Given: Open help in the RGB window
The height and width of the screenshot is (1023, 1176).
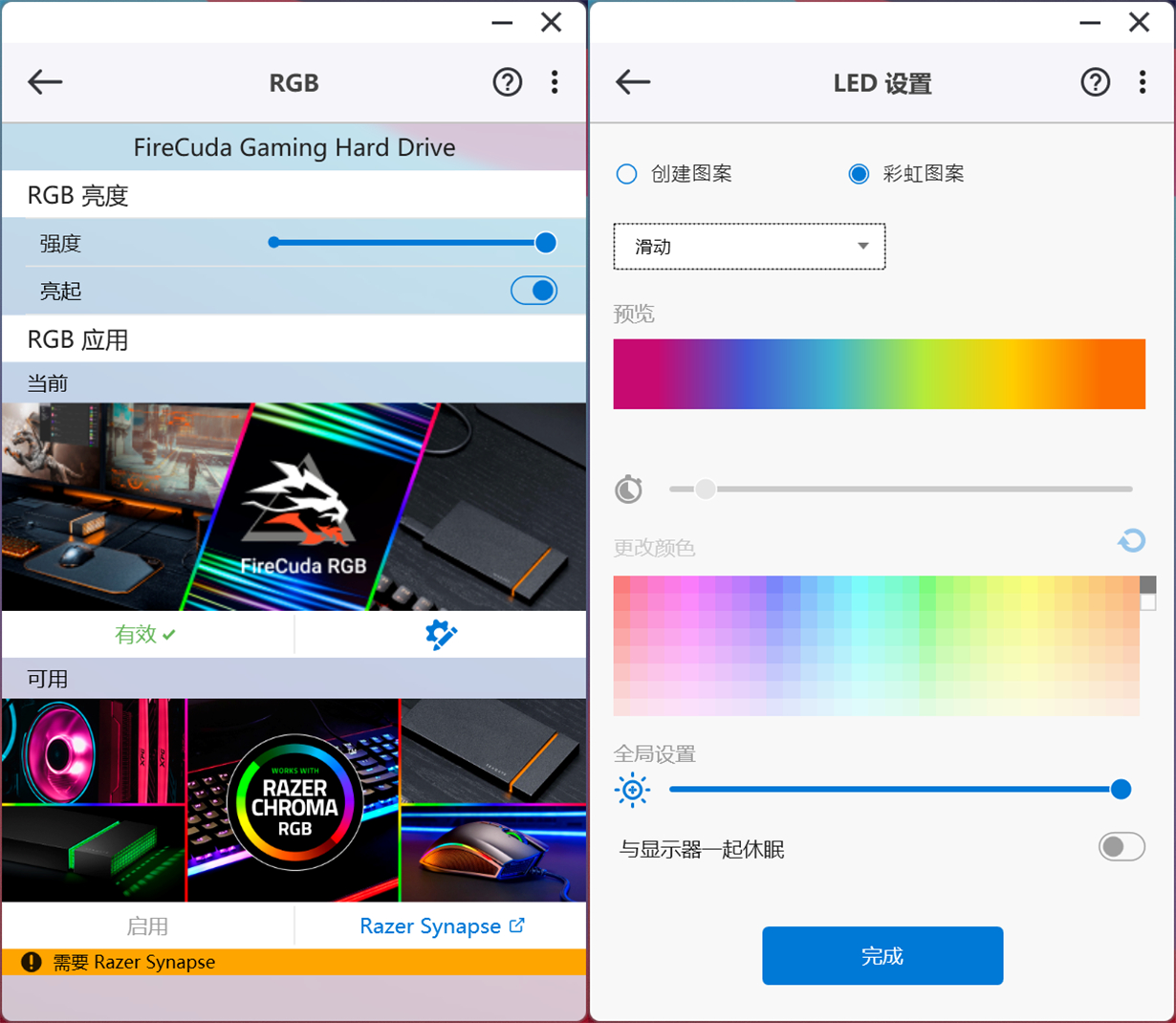Looking at the screenshot, I should (x=508, y=82).
